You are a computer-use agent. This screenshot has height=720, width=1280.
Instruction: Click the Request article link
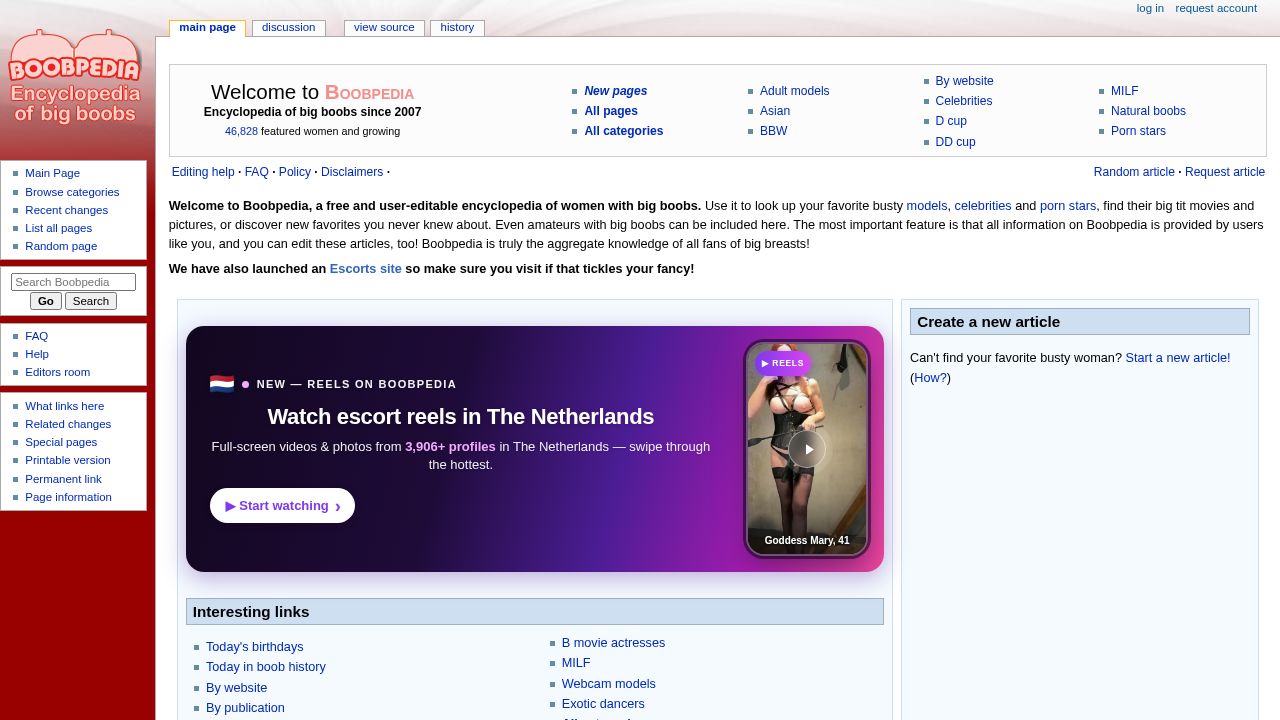(x=1225, y=172)
